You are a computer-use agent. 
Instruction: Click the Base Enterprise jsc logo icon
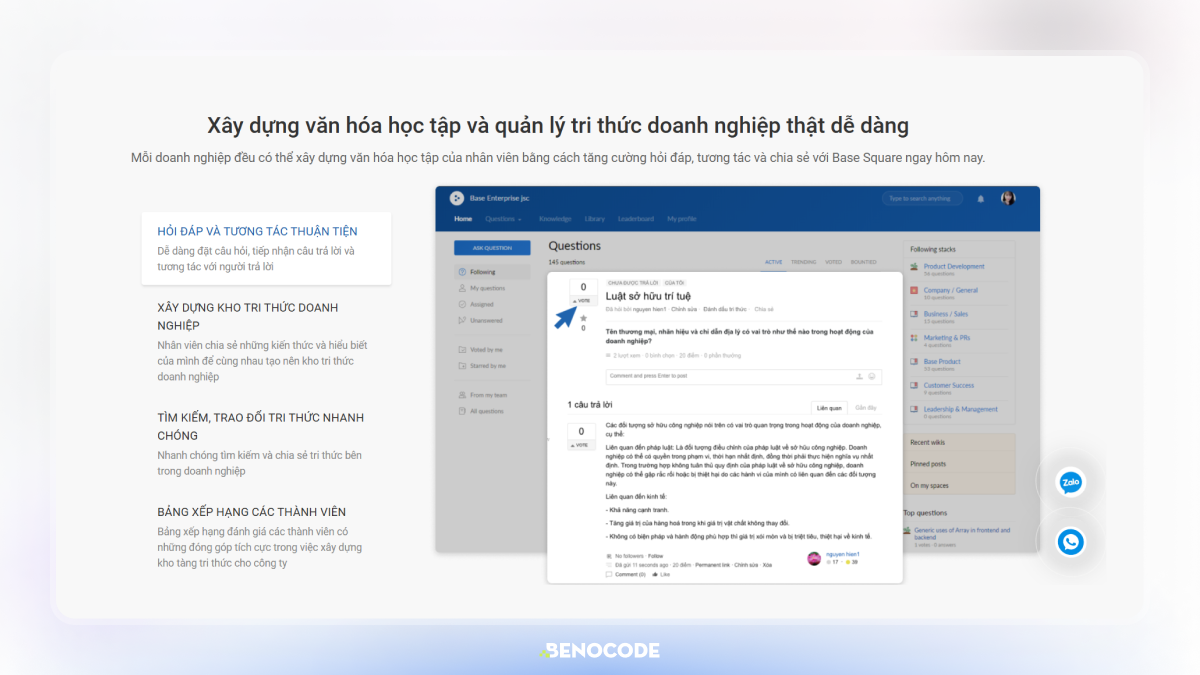pos(457,198)
